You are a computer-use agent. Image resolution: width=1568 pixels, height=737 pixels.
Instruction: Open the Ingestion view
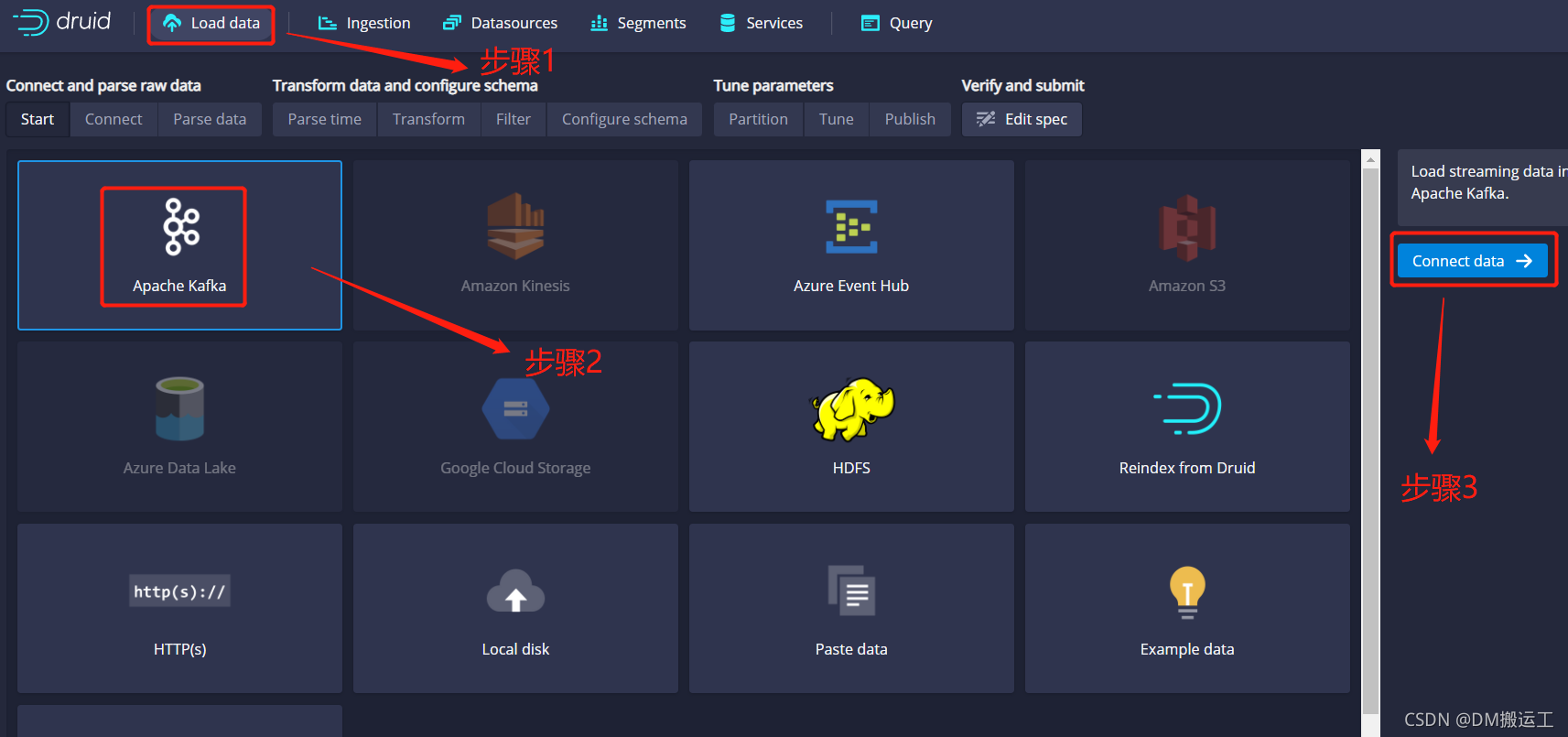coord(363,23)
